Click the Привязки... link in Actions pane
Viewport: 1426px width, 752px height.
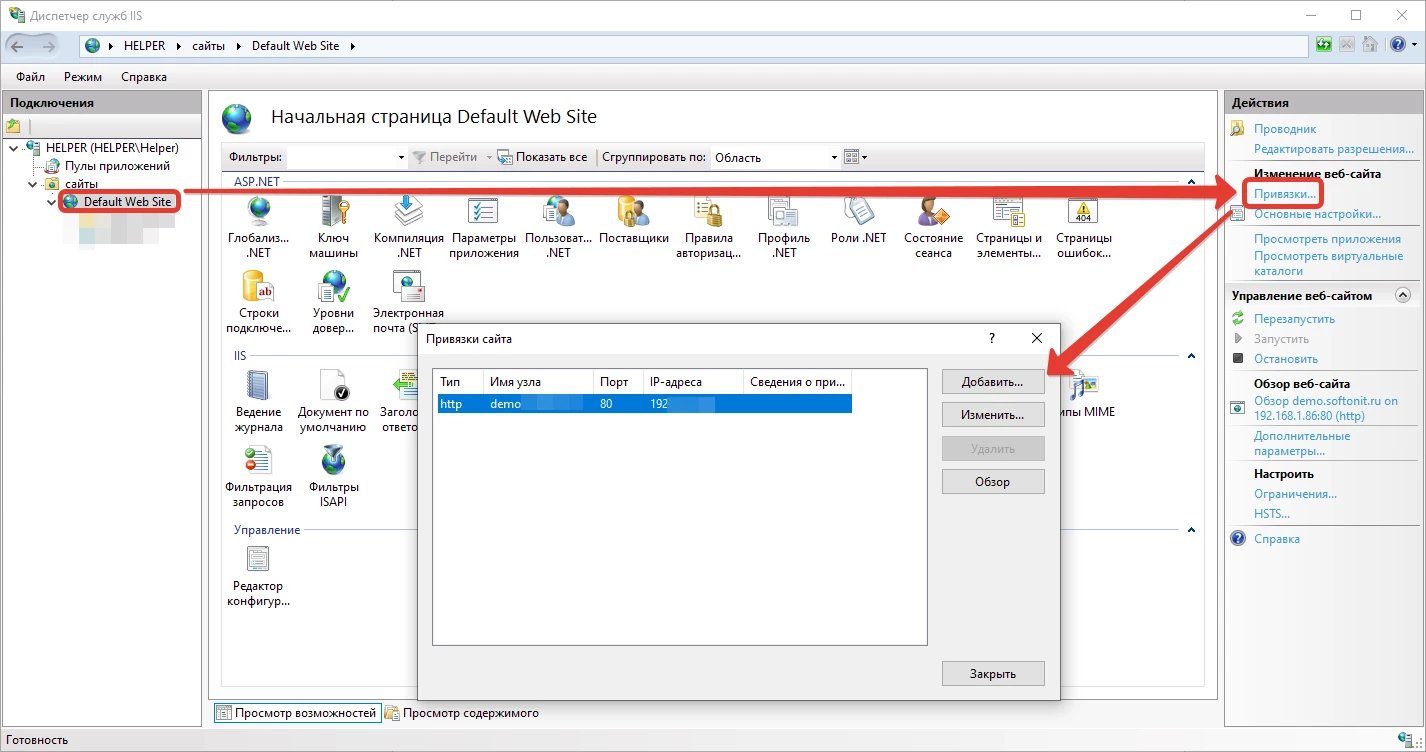click(x=1284, y=193)
